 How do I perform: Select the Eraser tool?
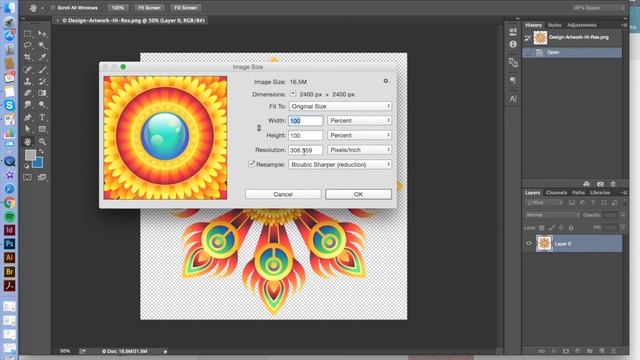pos(27,93)
